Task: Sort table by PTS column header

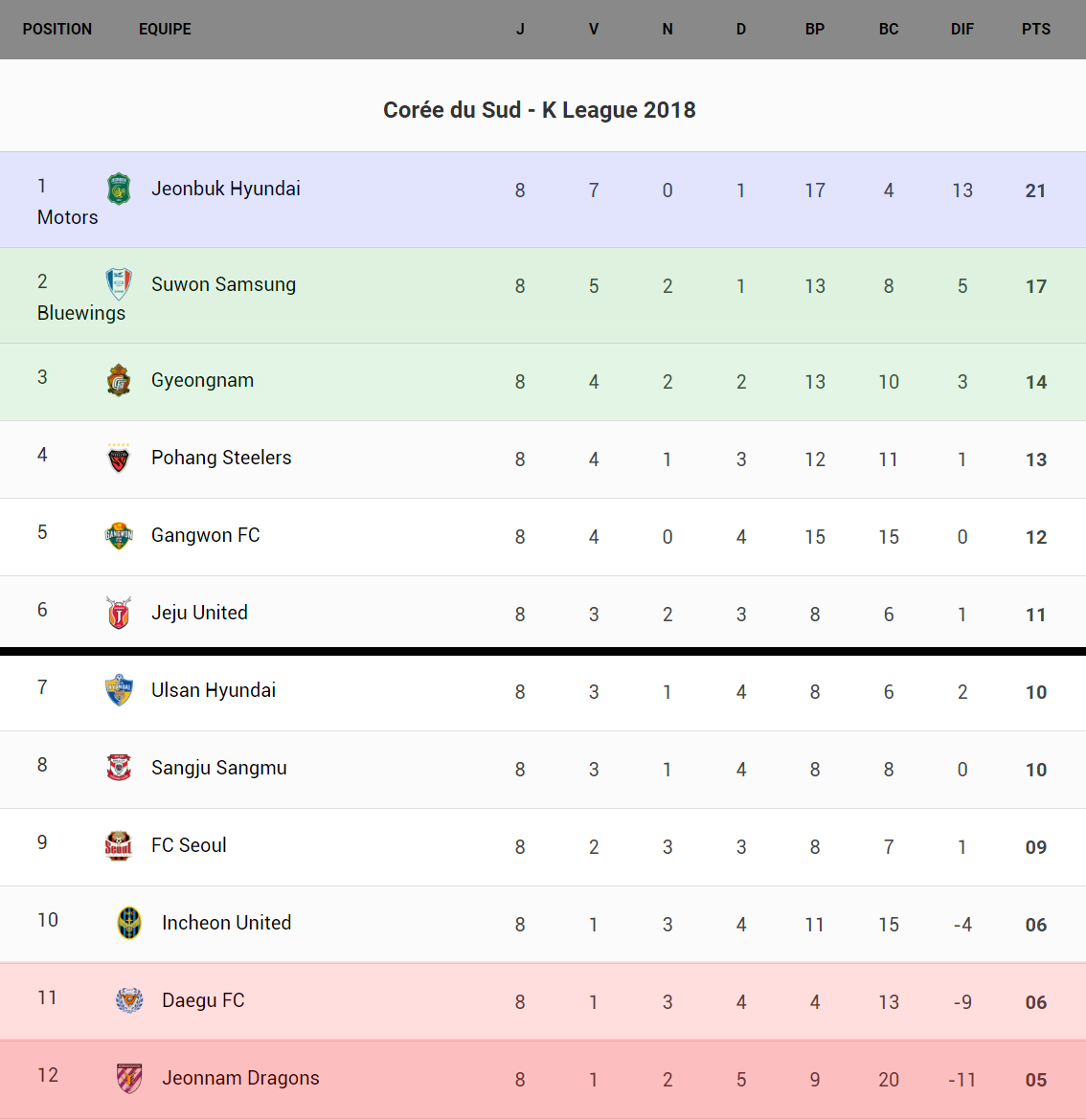Action: coord(1035,30)
